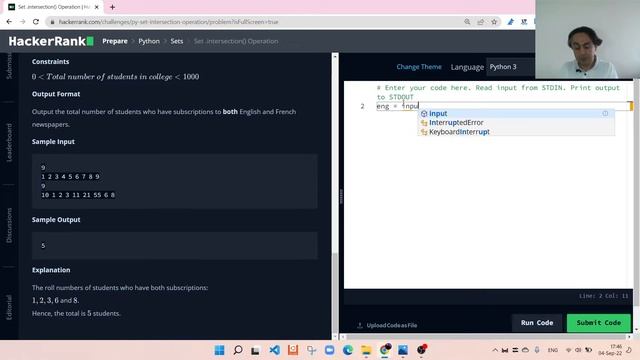Screen dimensions: 640x360
Task: Click the taskbar clock and date
Action: point(611,350)
